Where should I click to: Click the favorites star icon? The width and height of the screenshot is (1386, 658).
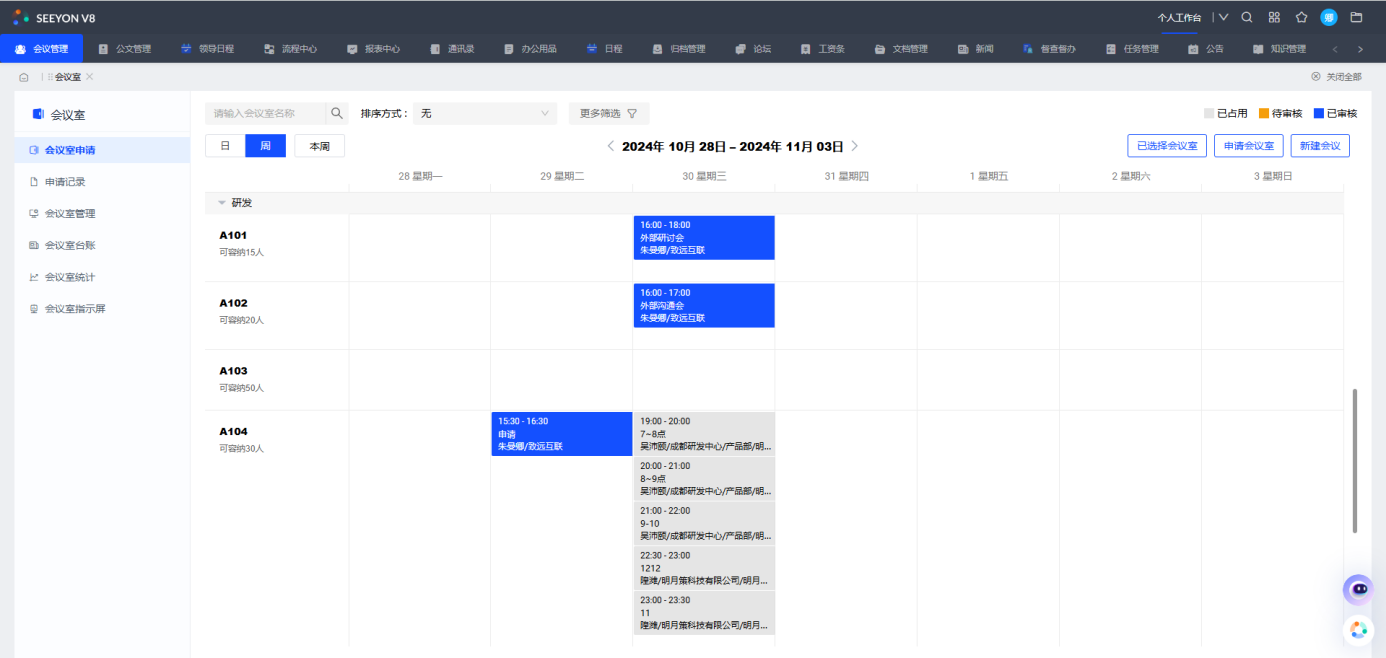pos(1301,17)
